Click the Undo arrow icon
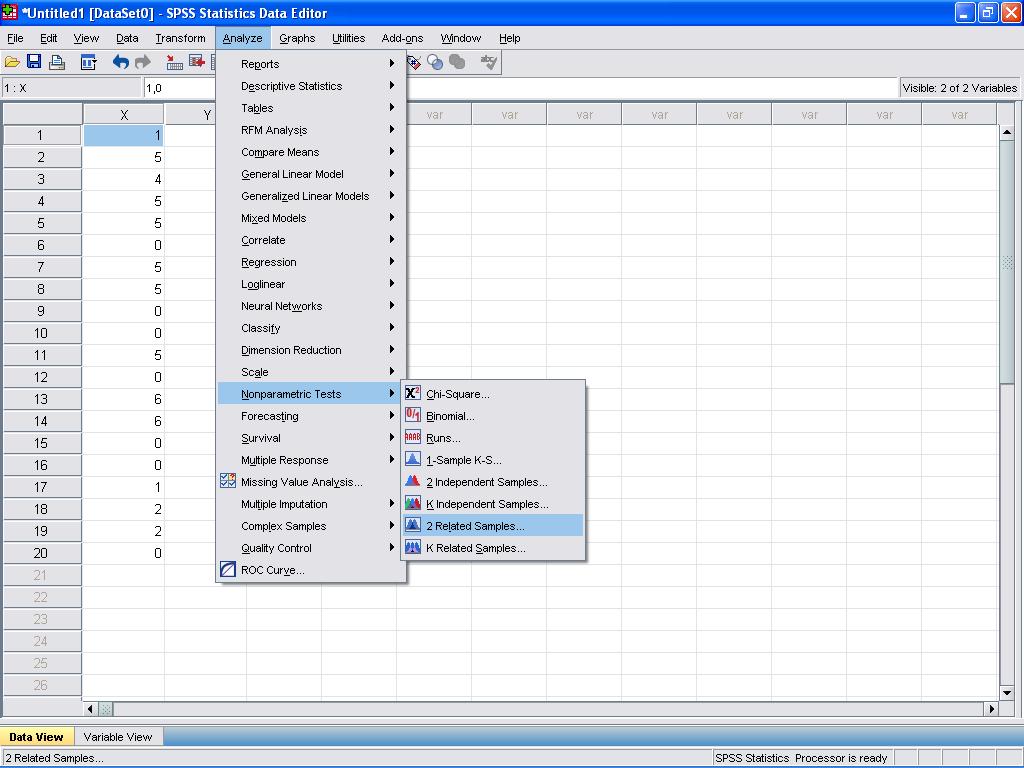The width and height of the screenshot is (1024, 768). 121,62
